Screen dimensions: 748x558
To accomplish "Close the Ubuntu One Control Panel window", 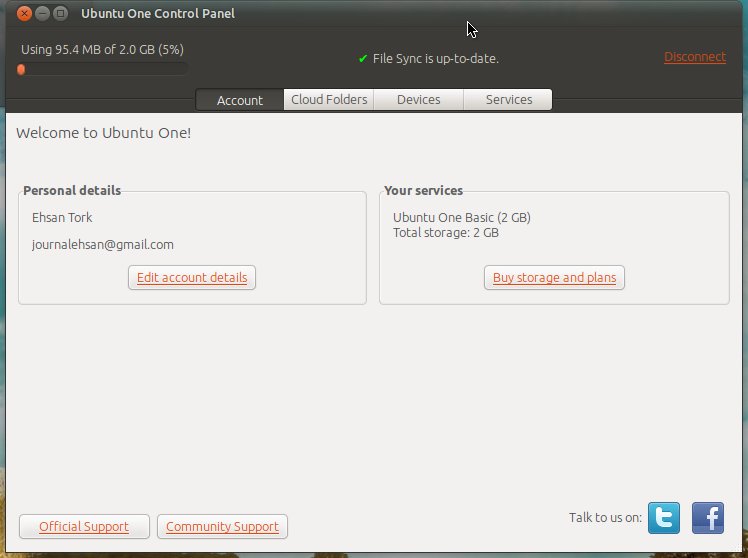I will [x=24, y=13].
